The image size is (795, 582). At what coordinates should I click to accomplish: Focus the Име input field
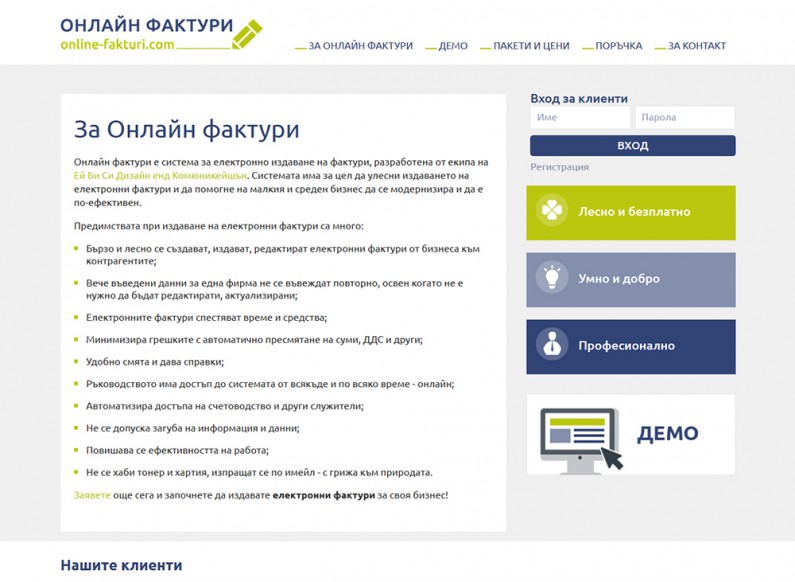point(580,117)
